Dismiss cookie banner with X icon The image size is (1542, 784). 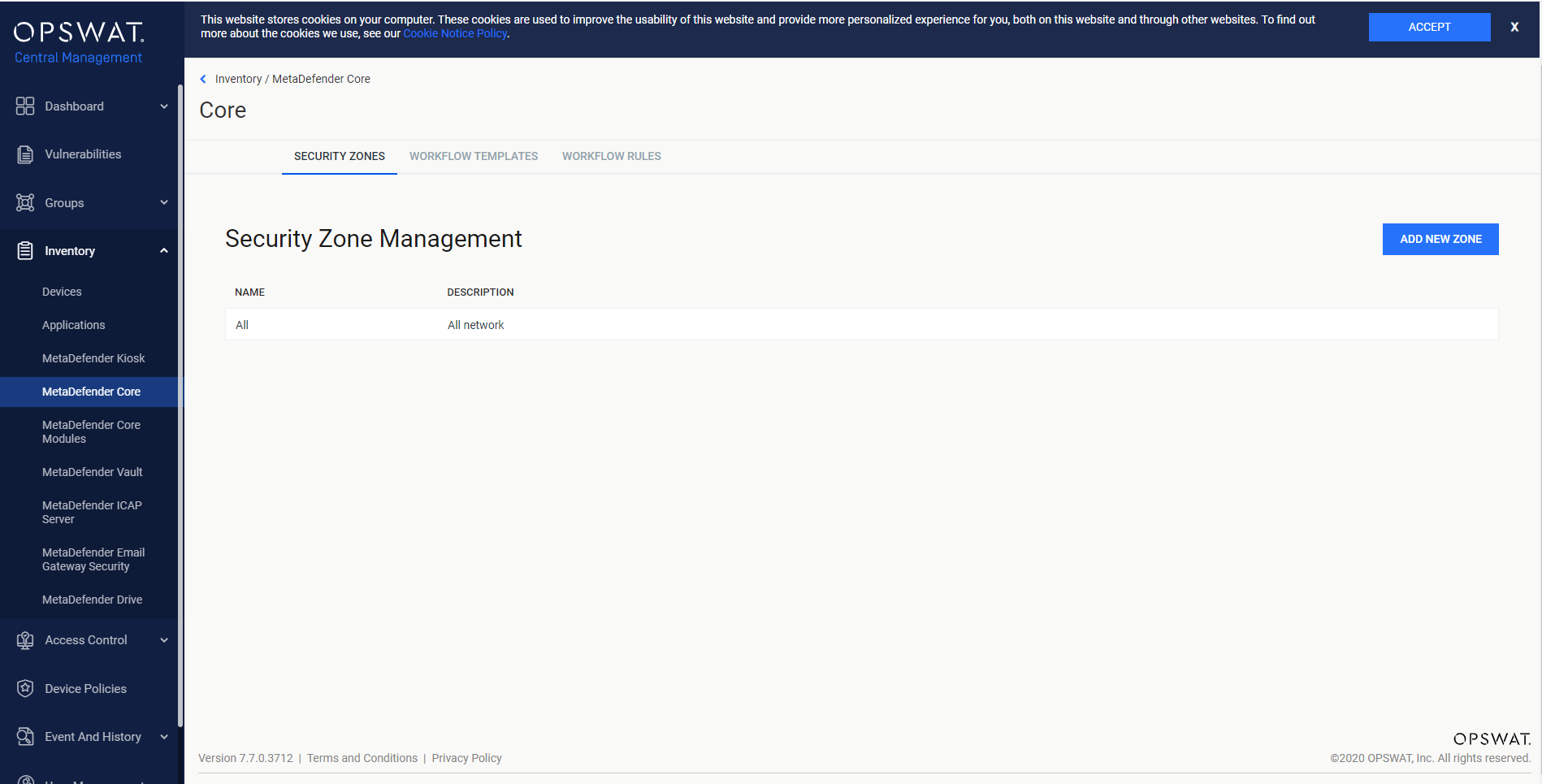click(1514, 27)
